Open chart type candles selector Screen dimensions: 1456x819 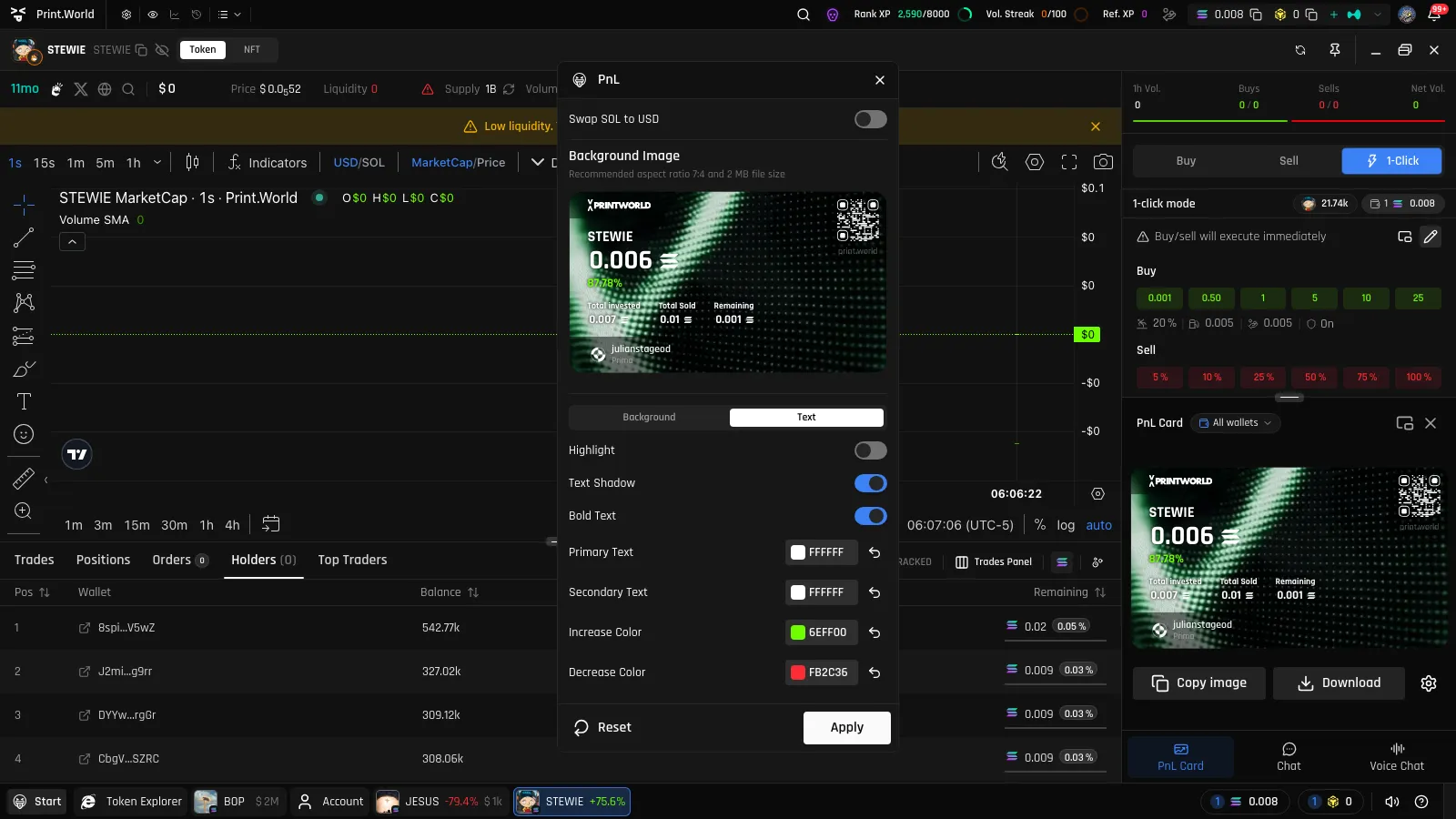tap(192, 162)
